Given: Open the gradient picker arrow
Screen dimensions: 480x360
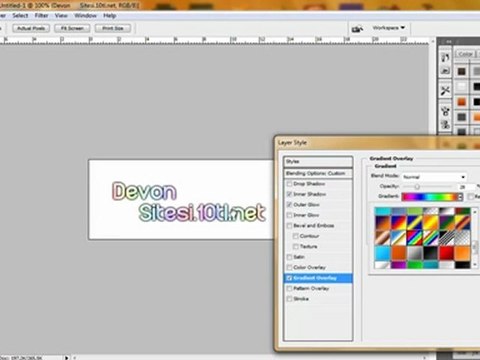Looking at the screenshot, I should tap(461, 197).
